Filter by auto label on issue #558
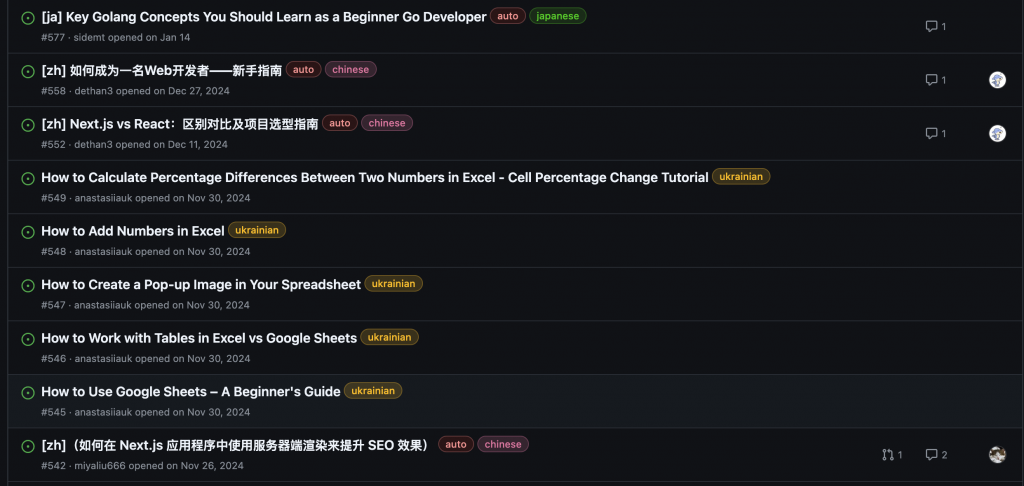1024x486 pixels. 304,70
